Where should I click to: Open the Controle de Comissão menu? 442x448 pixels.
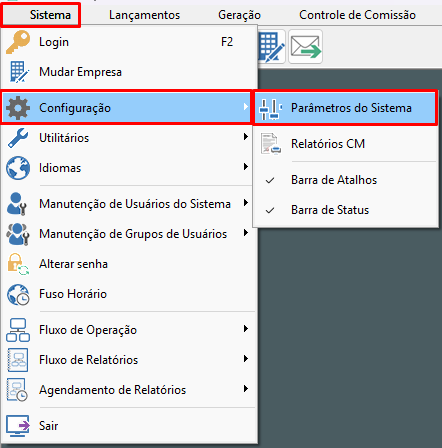[x=357, y=15]
